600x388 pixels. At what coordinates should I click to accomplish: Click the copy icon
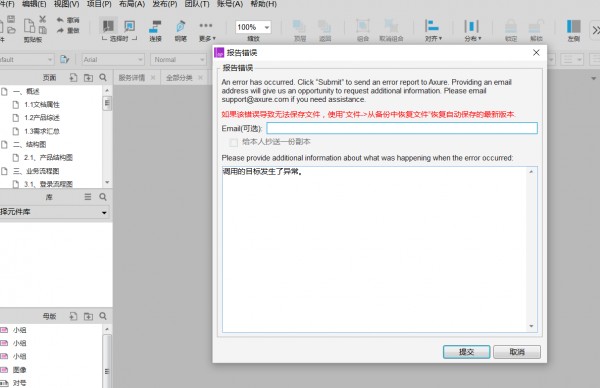point(42,30)
